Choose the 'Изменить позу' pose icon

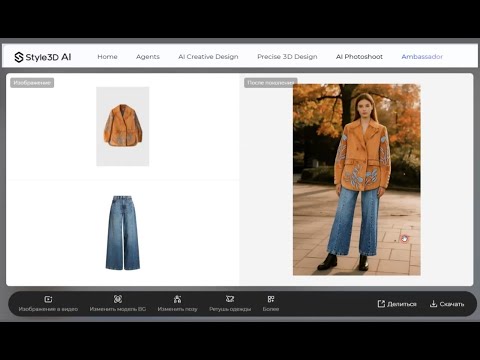[x=177, y=299]
